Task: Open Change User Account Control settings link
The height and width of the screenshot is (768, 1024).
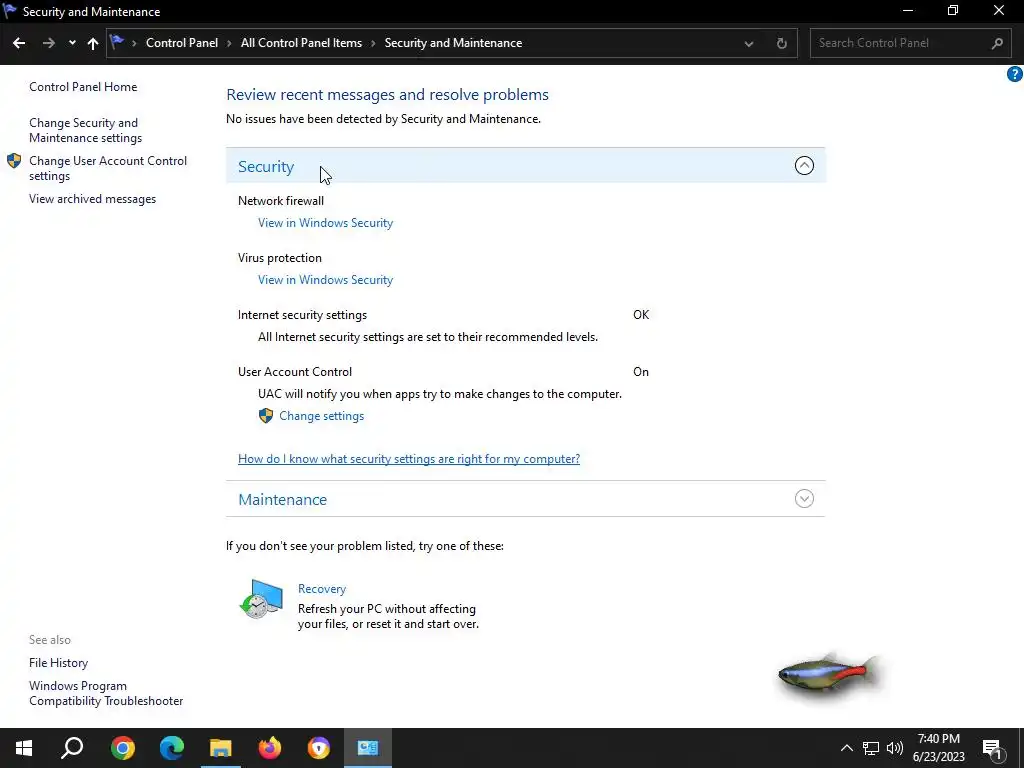Action: point(108,168)
